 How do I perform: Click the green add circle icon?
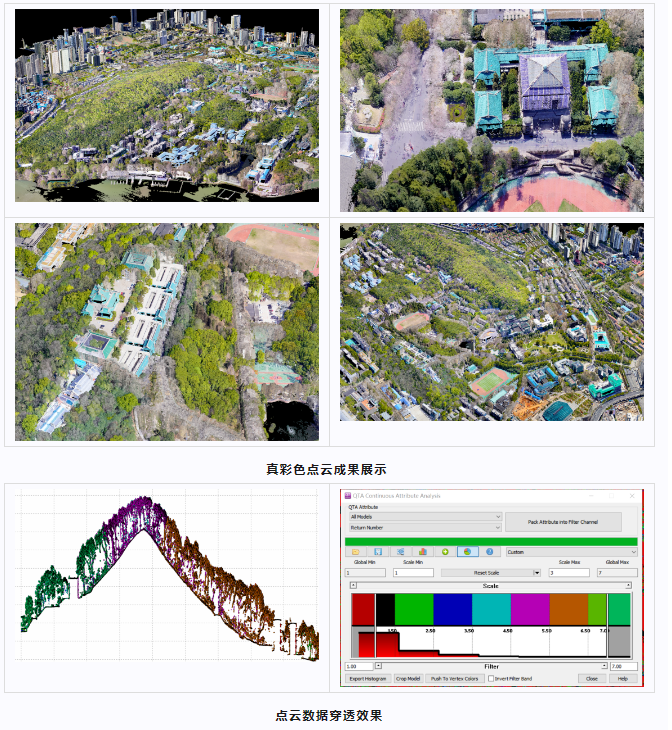click(445, 552)
